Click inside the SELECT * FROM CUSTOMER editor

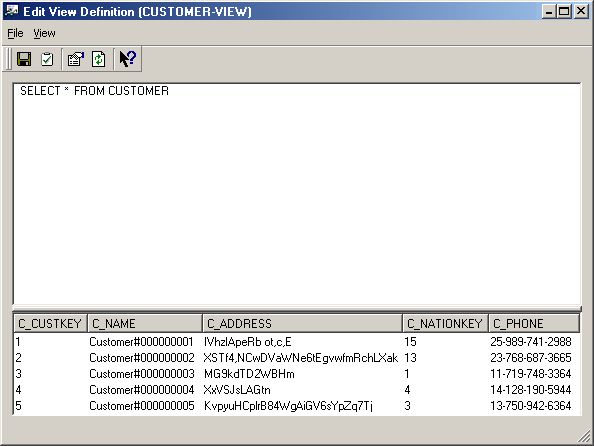(297, 193)
